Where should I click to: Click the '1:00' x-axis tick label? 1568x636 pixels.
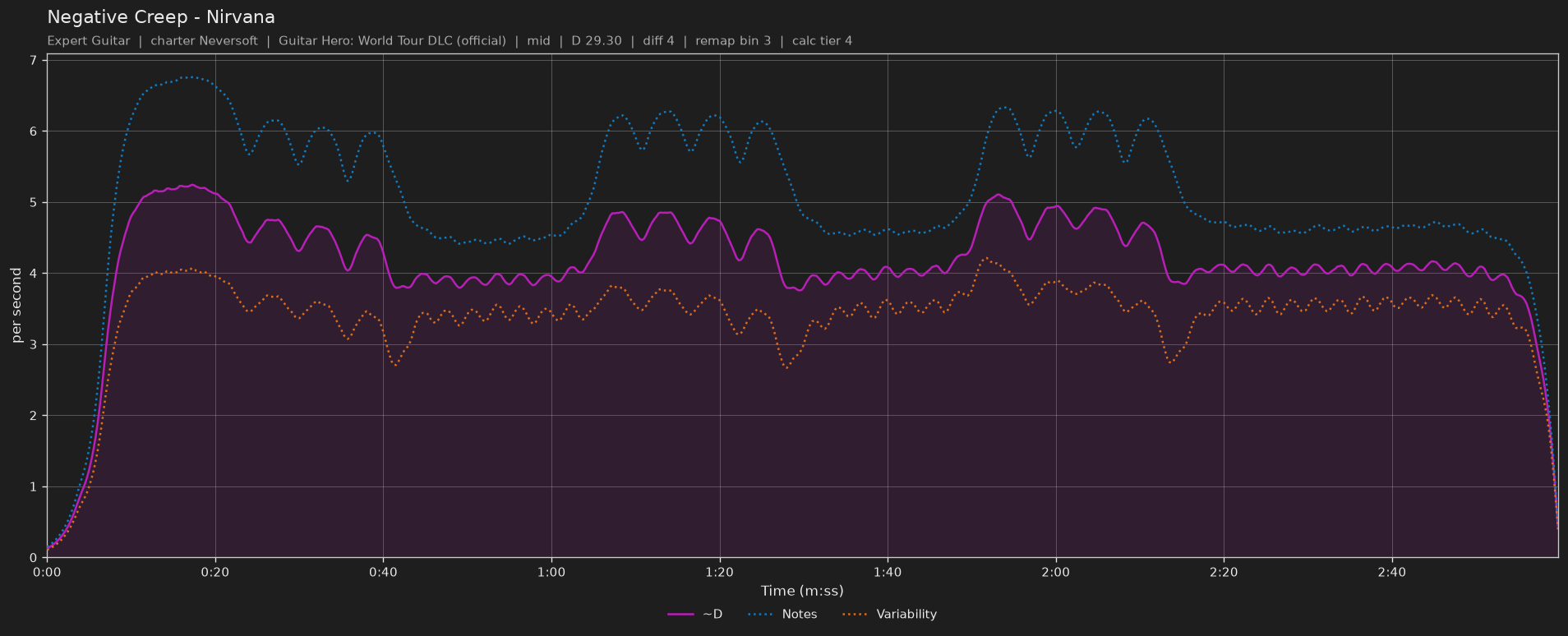[x=551, y=572]
